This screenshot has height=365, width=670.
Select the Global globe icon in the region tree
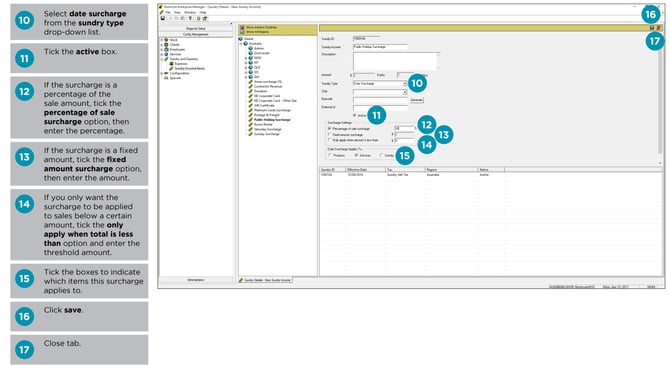(x=241, y=39)
